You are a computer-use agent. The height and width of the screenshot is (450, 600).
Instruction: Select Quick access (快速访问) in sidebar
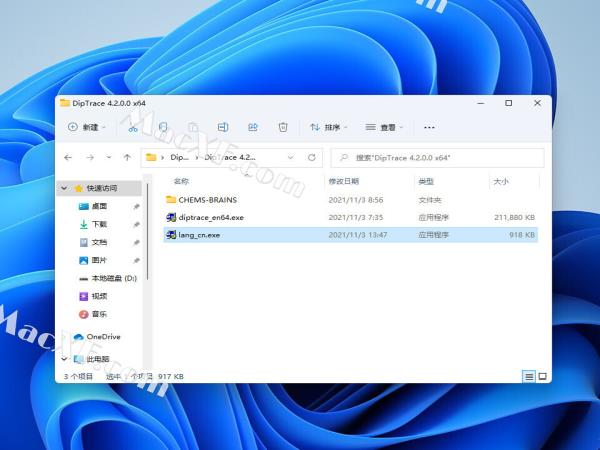coord(101,188)
